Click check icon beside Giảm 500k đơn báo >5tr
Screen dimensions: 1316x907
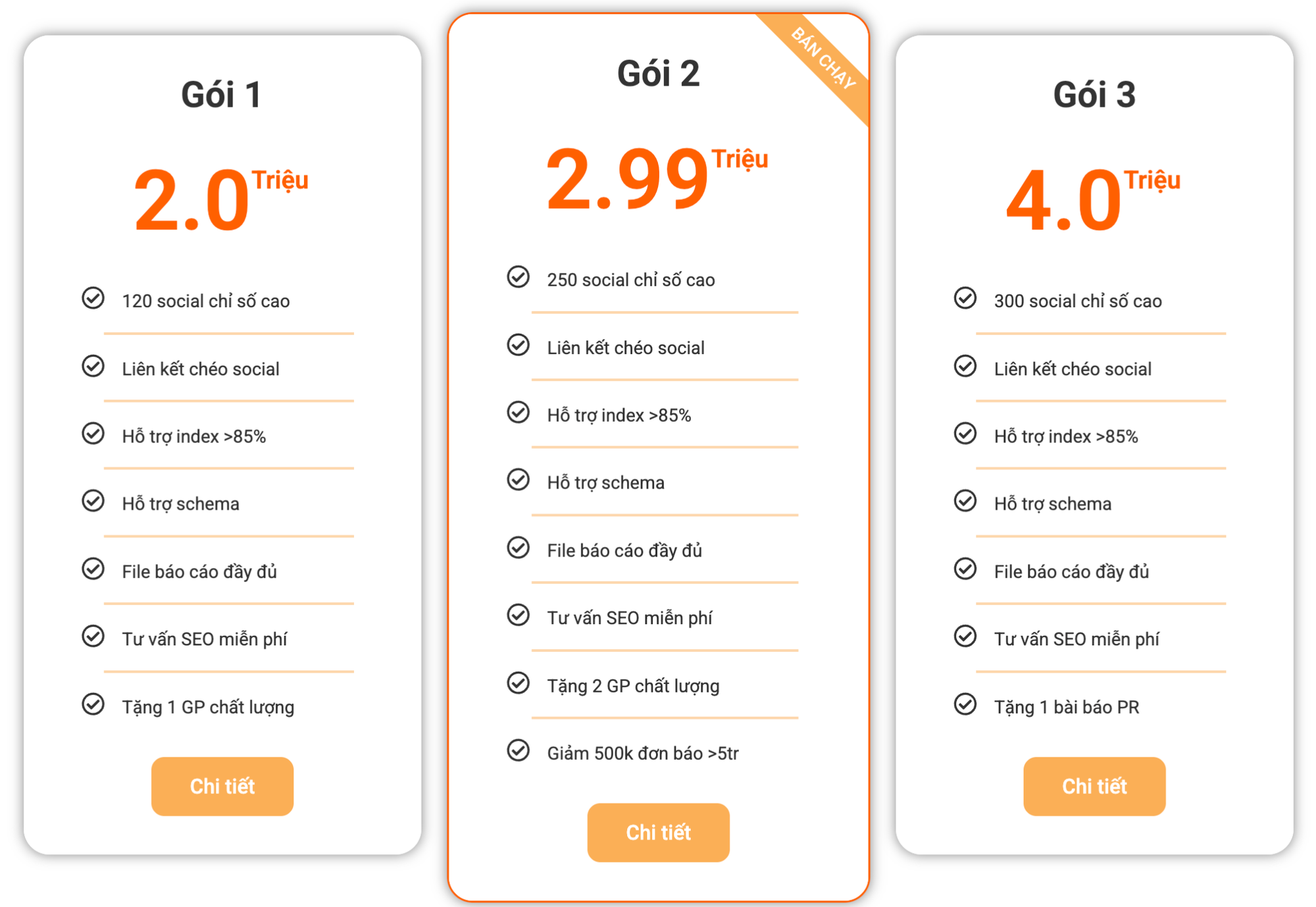coord(519,750)
